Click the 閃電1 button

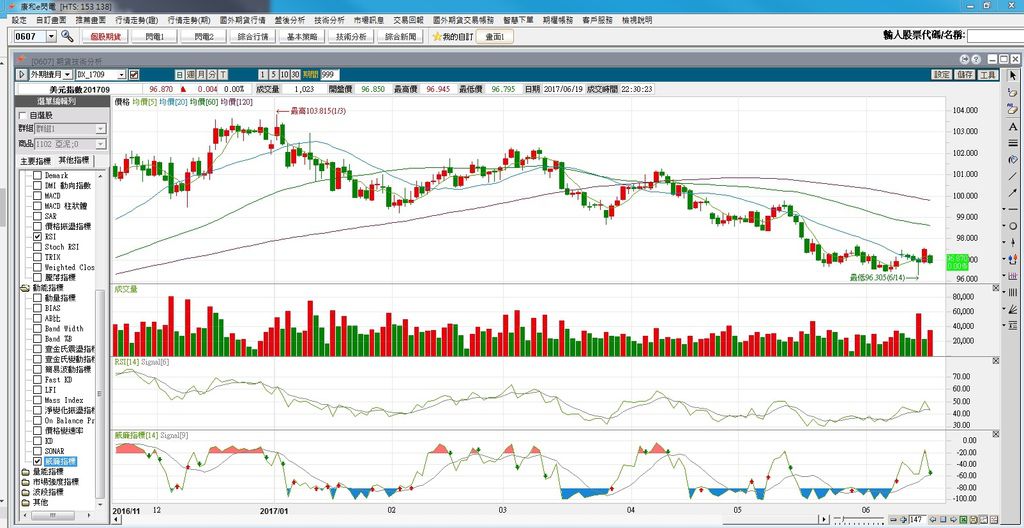pyautogui.click(x=155, y=37)
